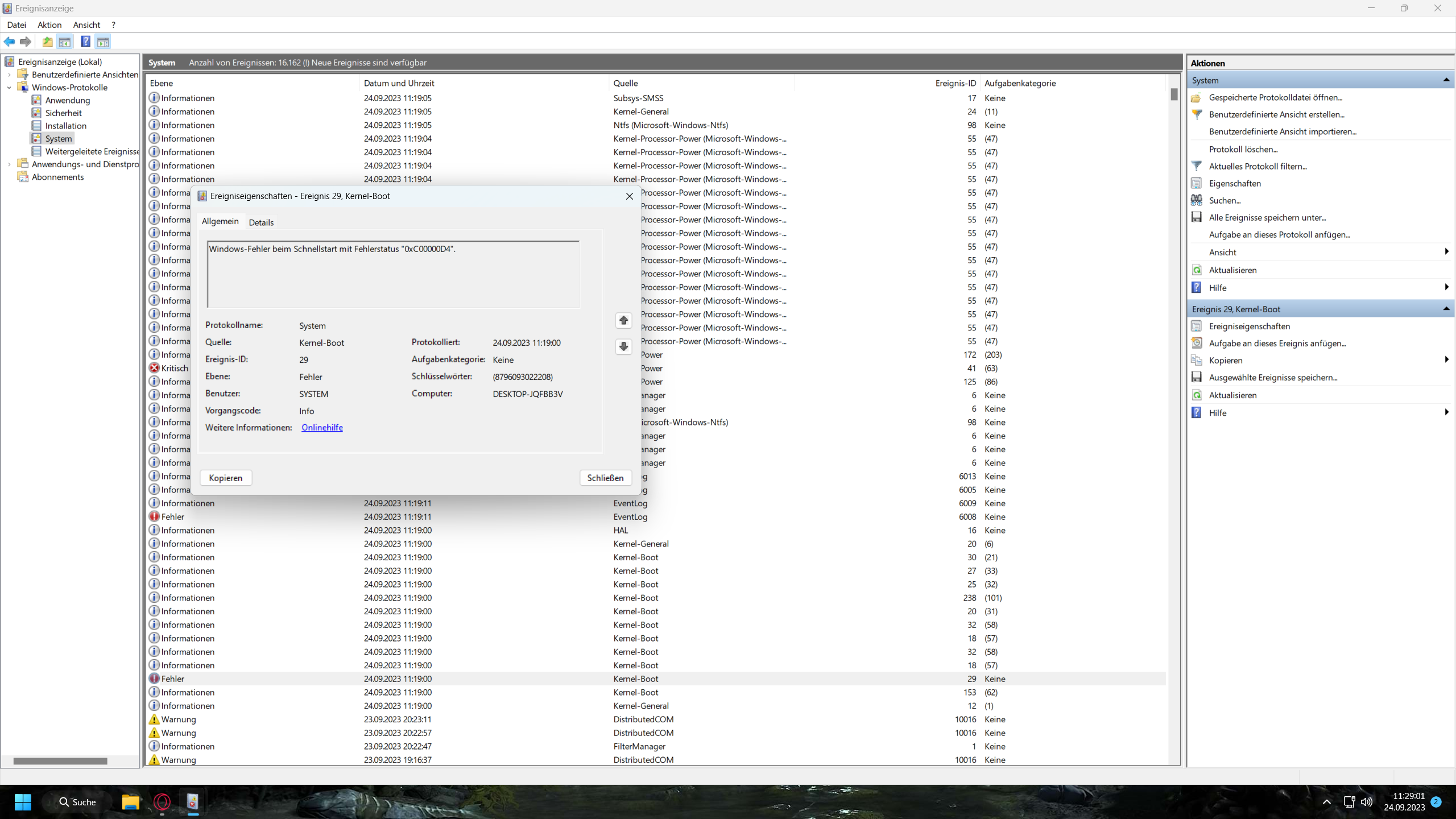Select the Details tab in event properties

(x=261, y=221)
